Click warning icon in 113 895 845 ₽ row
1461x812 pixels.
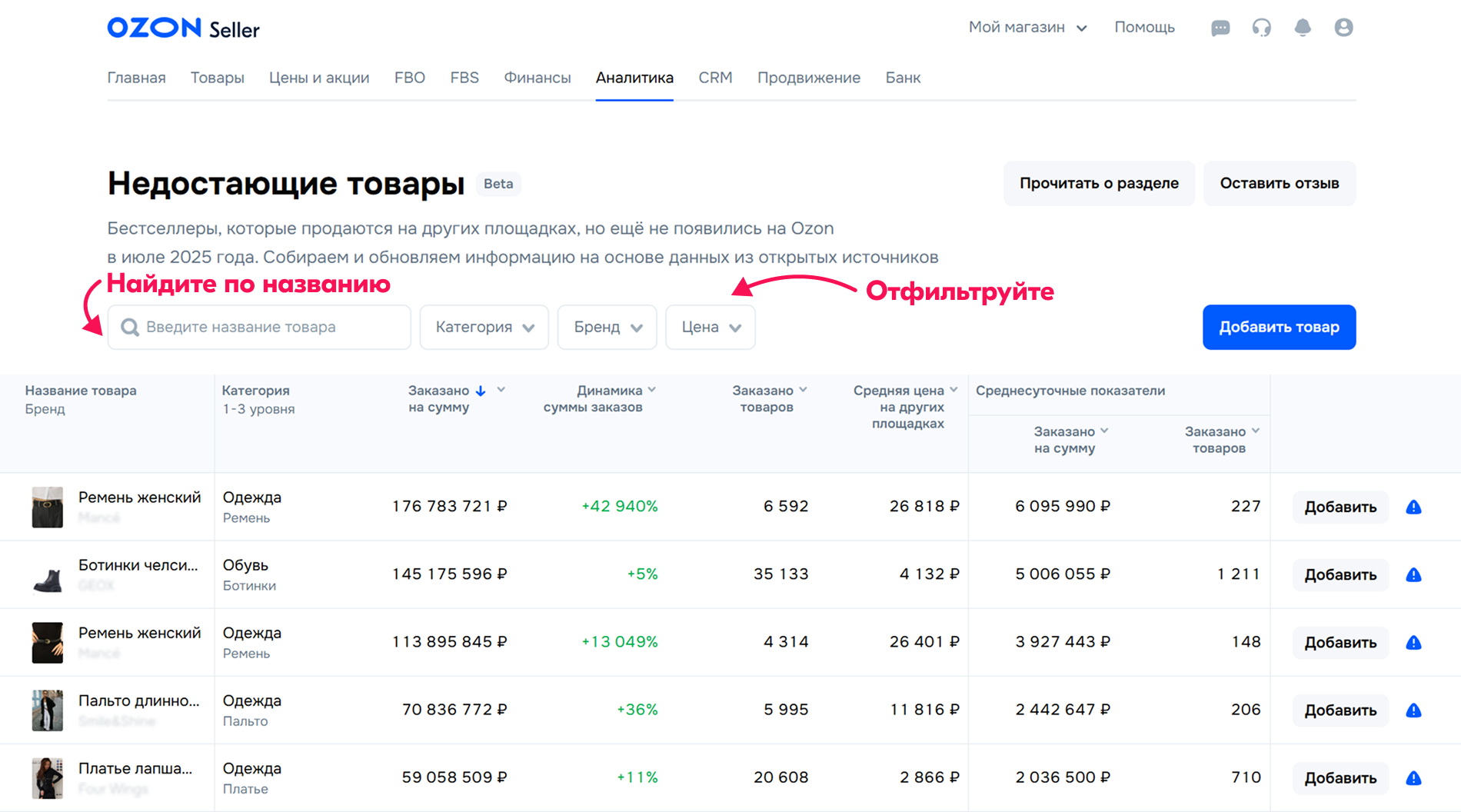1413,643
